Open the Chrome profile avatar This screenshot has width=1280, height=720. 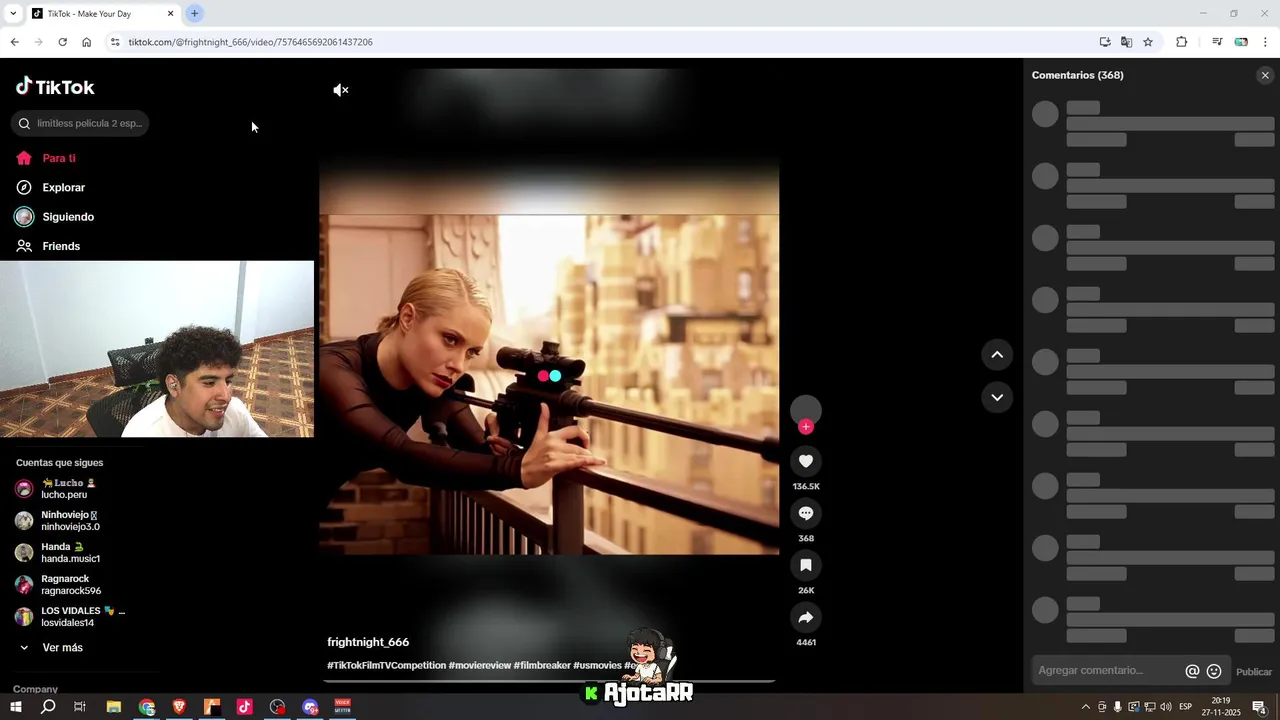tap(1241, 42)
